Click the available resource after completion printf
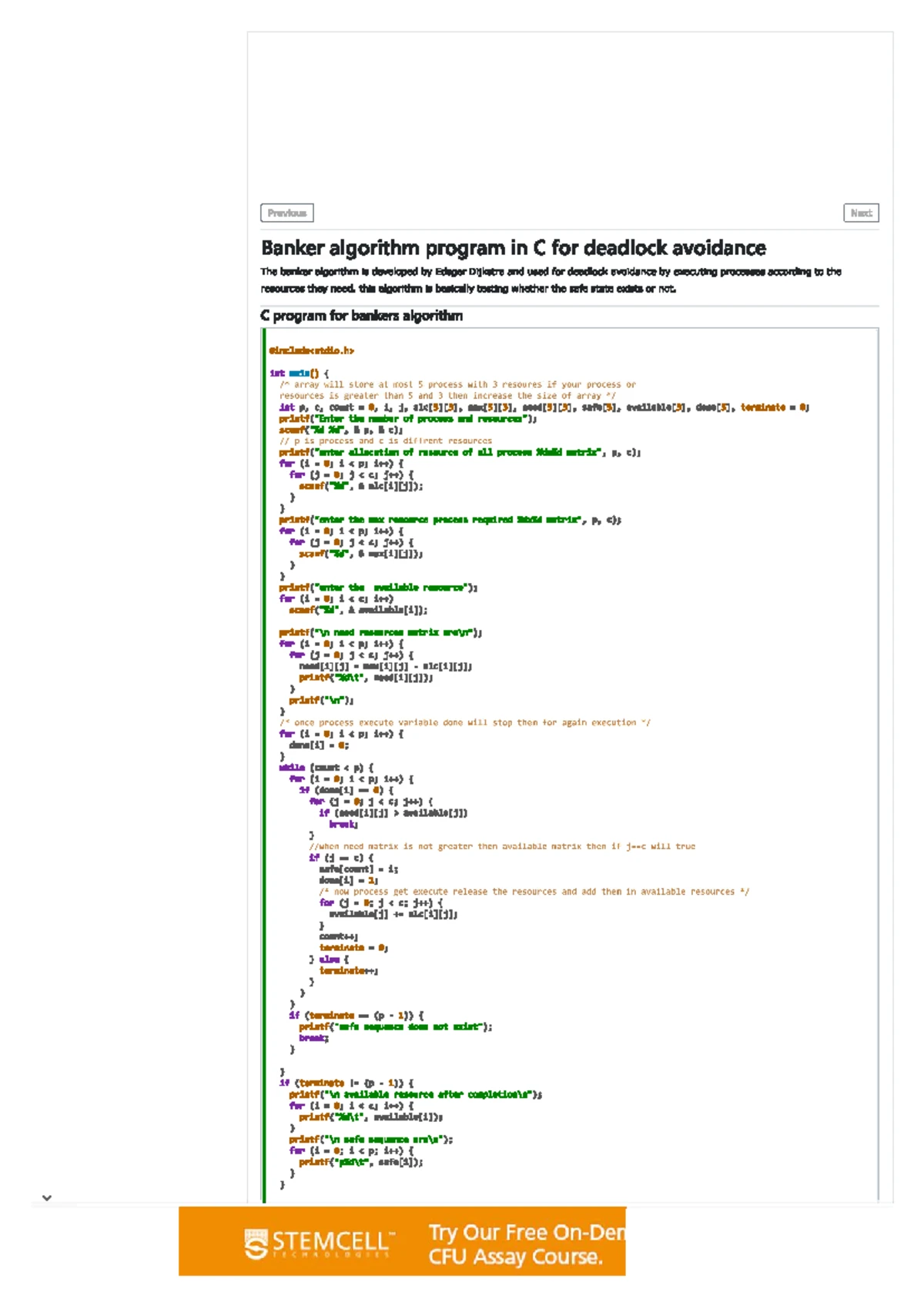 415,1095
